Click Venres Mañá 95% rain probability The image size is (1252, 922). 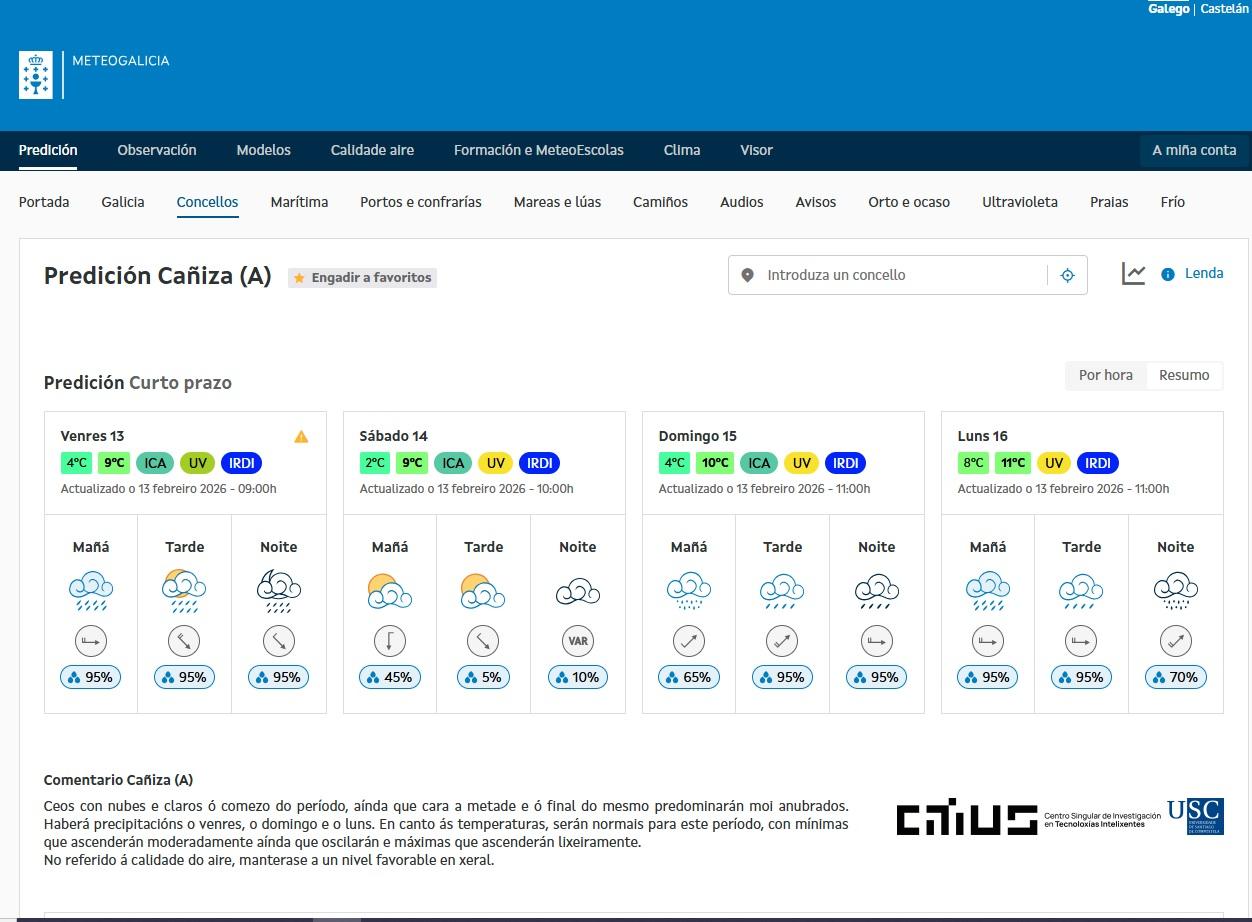coord(91,677)
